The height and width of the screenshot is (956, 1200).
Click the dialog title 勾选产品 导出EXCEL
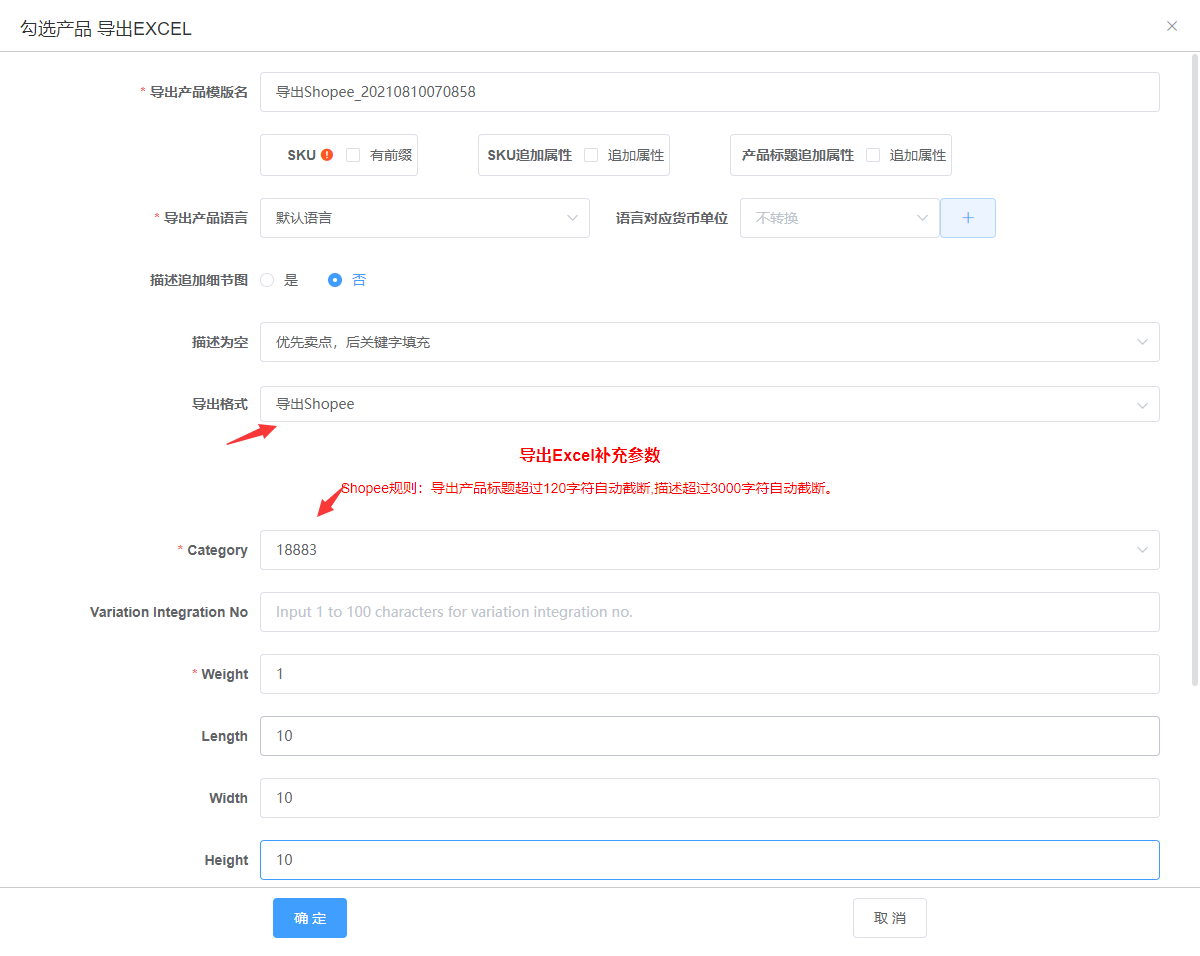tap(106, 29)
